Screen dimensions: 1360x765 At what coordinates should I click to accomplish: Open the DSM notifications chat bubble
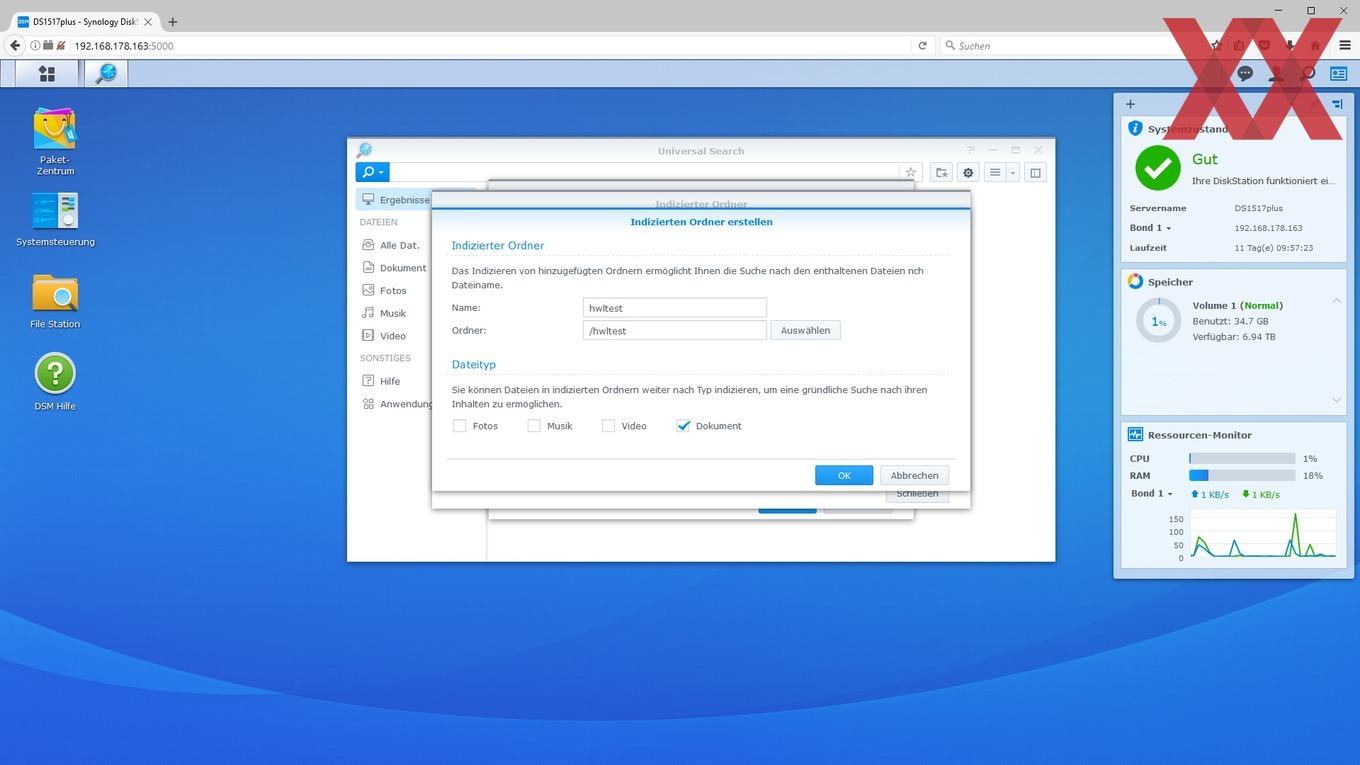coord(1245,73)
